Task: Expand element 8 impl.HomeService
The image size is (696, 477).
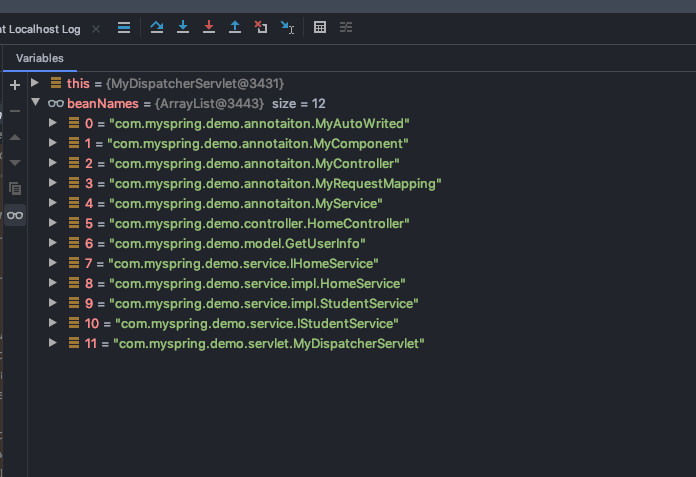Action: click(x=52, y=282)
